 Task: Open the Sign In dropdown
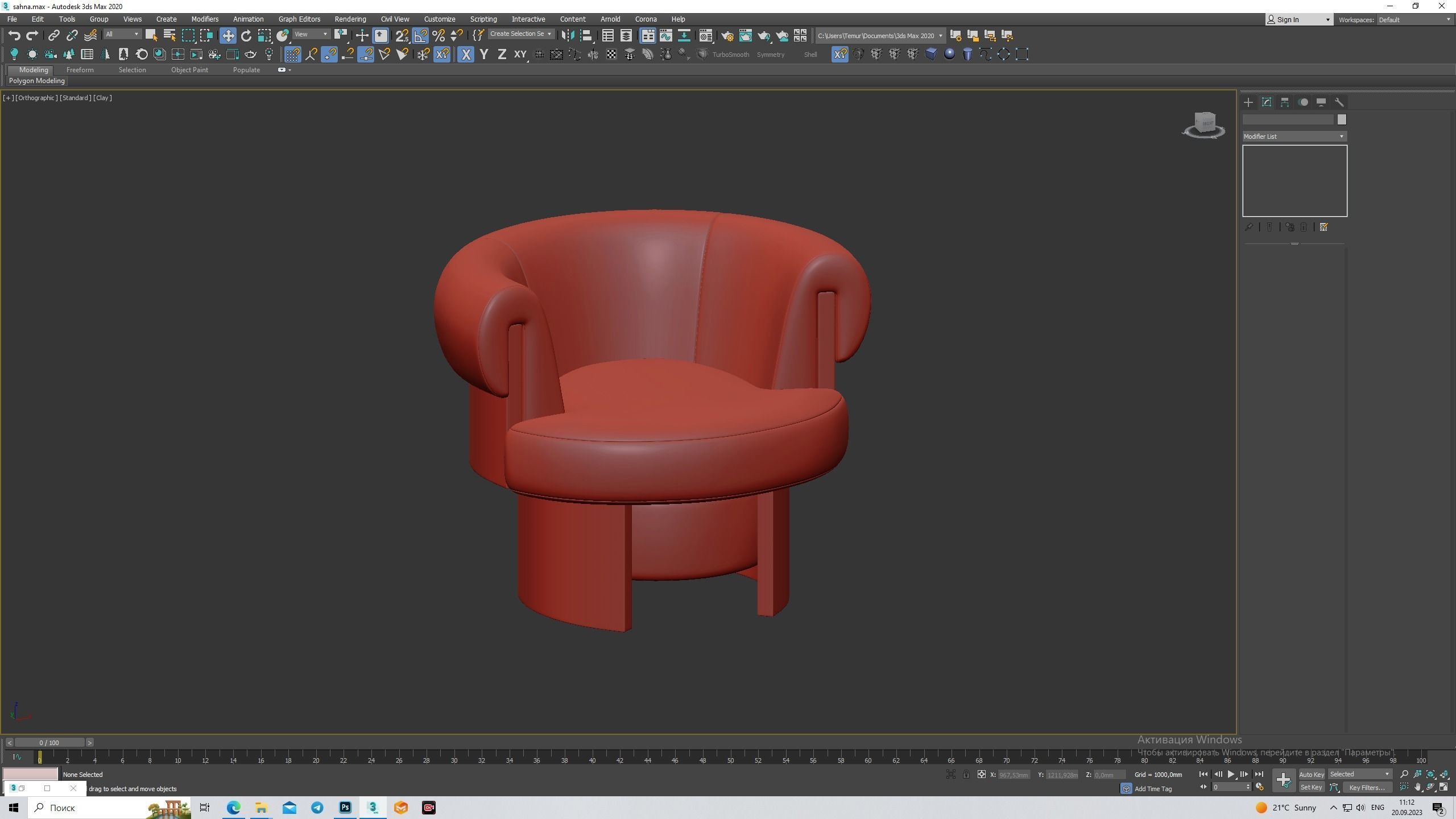click(1299, 20)
